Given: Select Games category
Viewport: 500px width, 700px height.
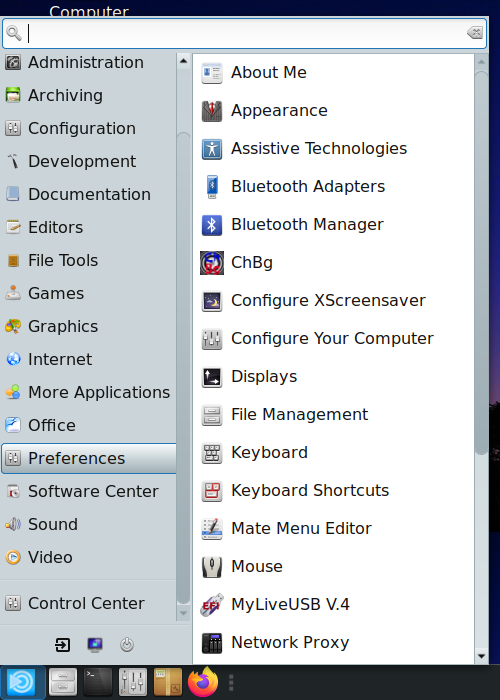Looking at the screenshot, I should pyautogui.click(x=88, y=294).
